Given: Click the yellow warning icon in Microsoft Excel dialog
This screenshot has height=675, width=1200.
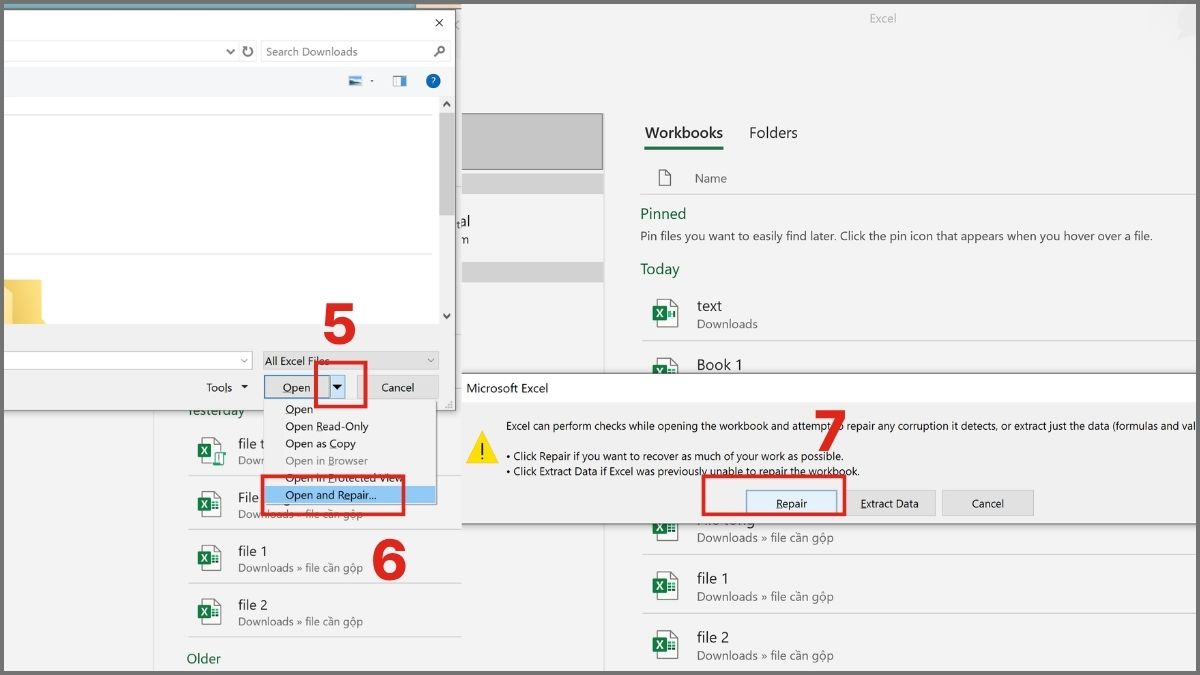Looking at the screenshot, I should (482, 449).
